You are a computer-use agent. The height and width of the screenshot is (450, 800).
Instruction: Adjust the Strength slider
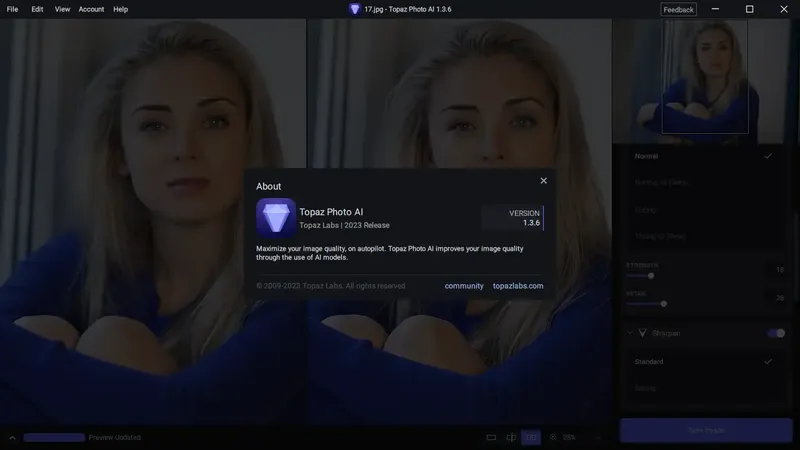[651, 276]
